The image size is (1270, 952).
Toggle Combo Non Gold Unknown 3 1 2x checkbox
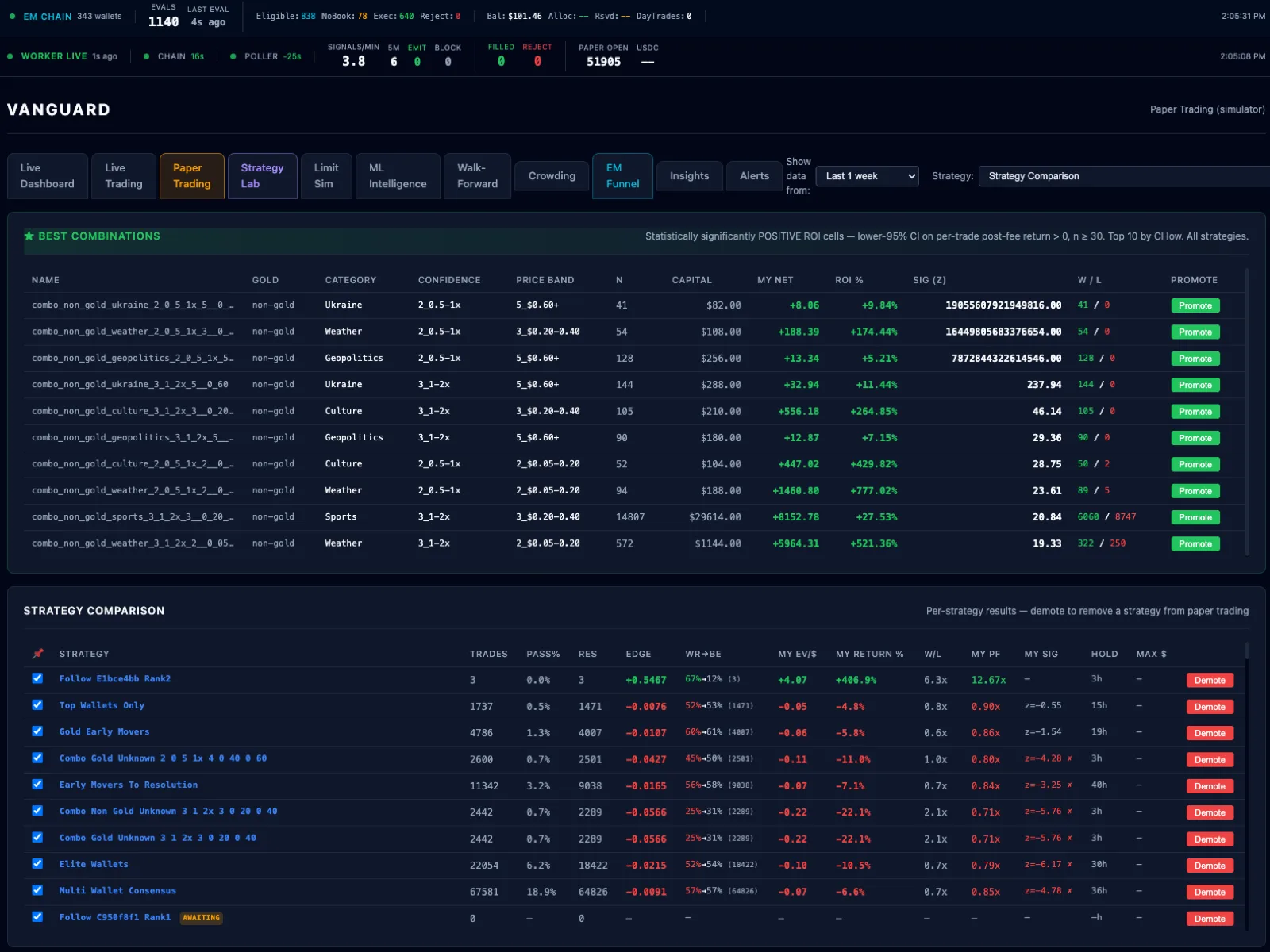pos(37,811)
